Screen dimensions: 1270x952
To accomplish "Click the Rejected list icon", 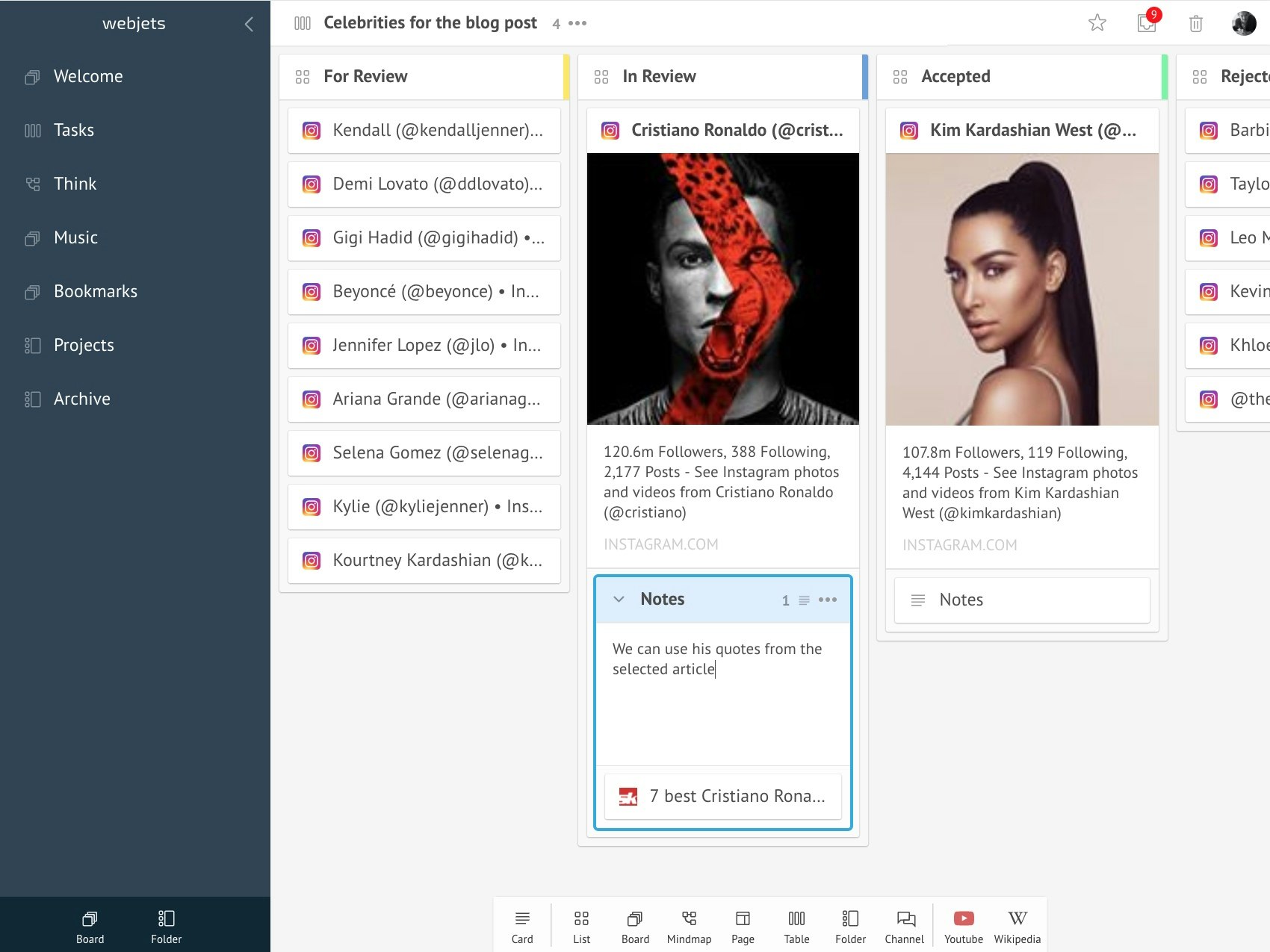I will (1200, 77).
